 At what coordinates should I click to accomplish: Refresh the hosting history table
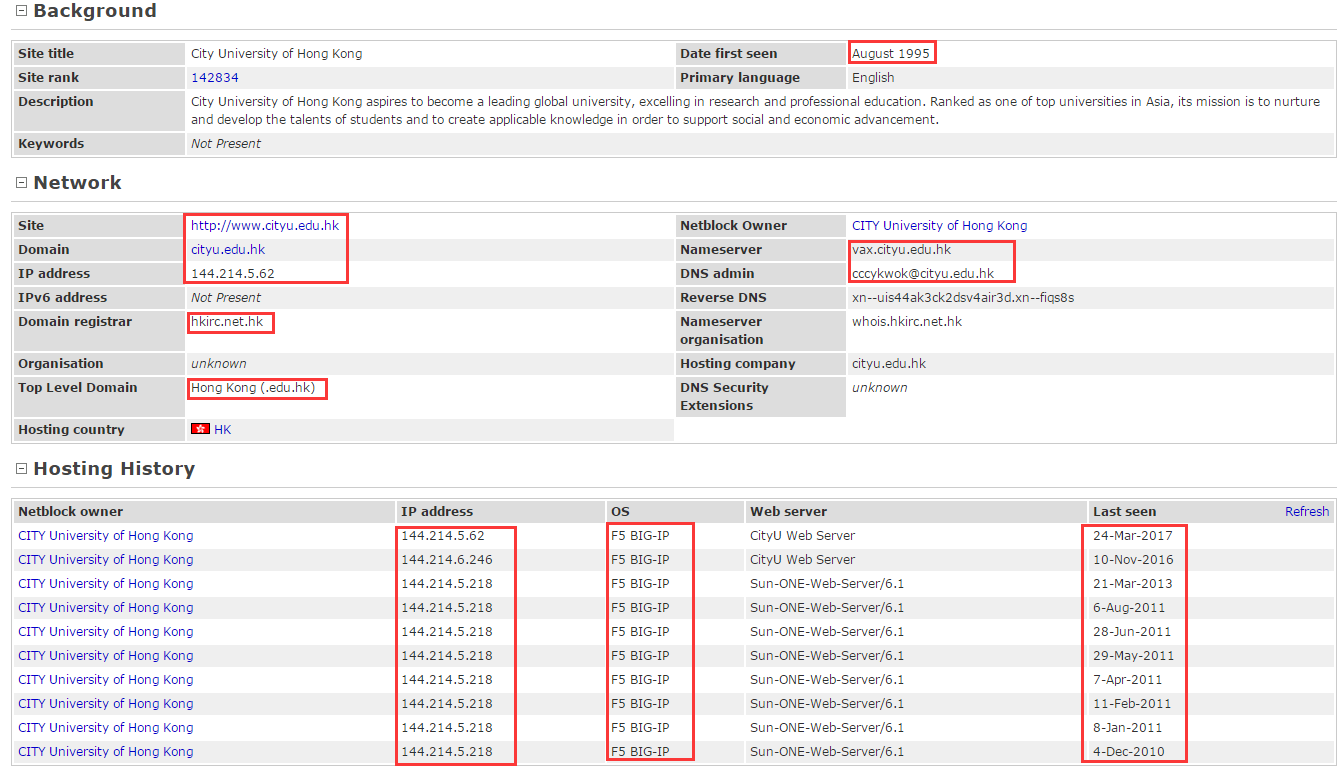[1307, 512]
